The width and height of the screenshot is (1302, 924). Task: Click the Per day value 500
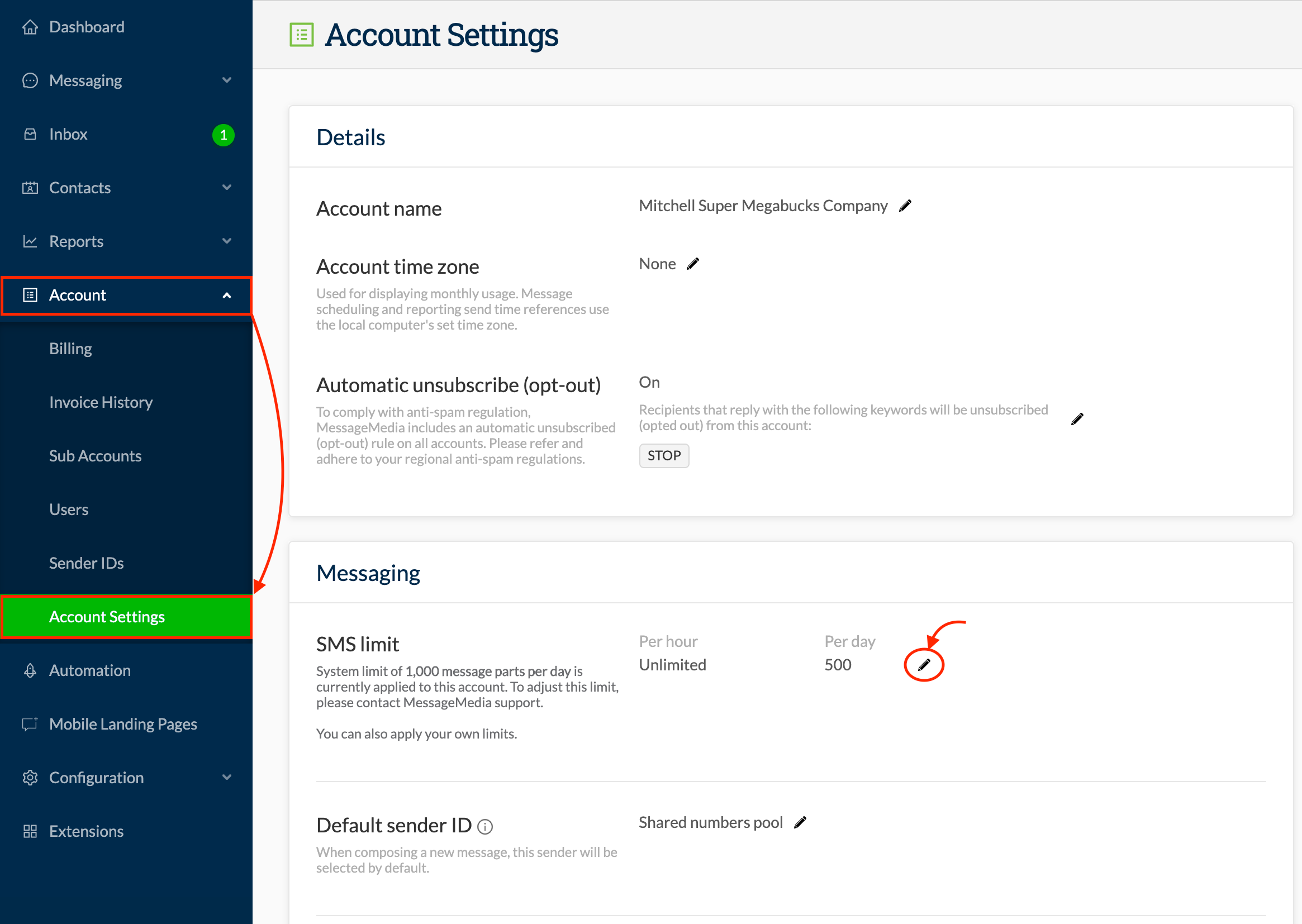tap(838, 665)
